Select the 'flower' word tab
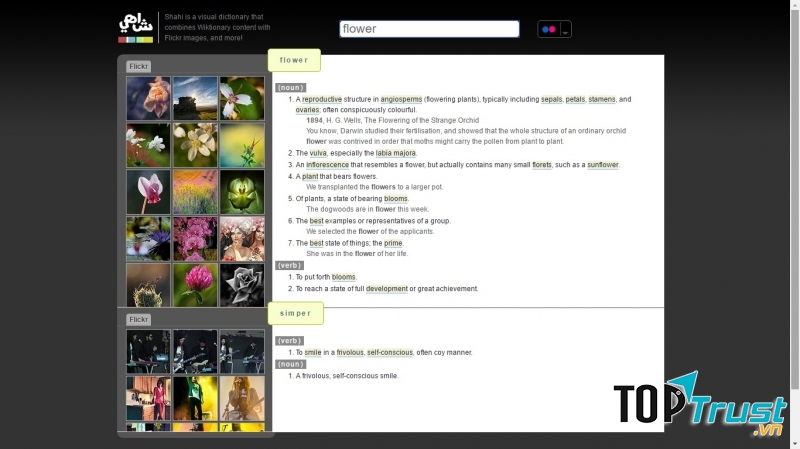This screenshot has width=800, height=449. pyautogui.click(x=294, y=61)
